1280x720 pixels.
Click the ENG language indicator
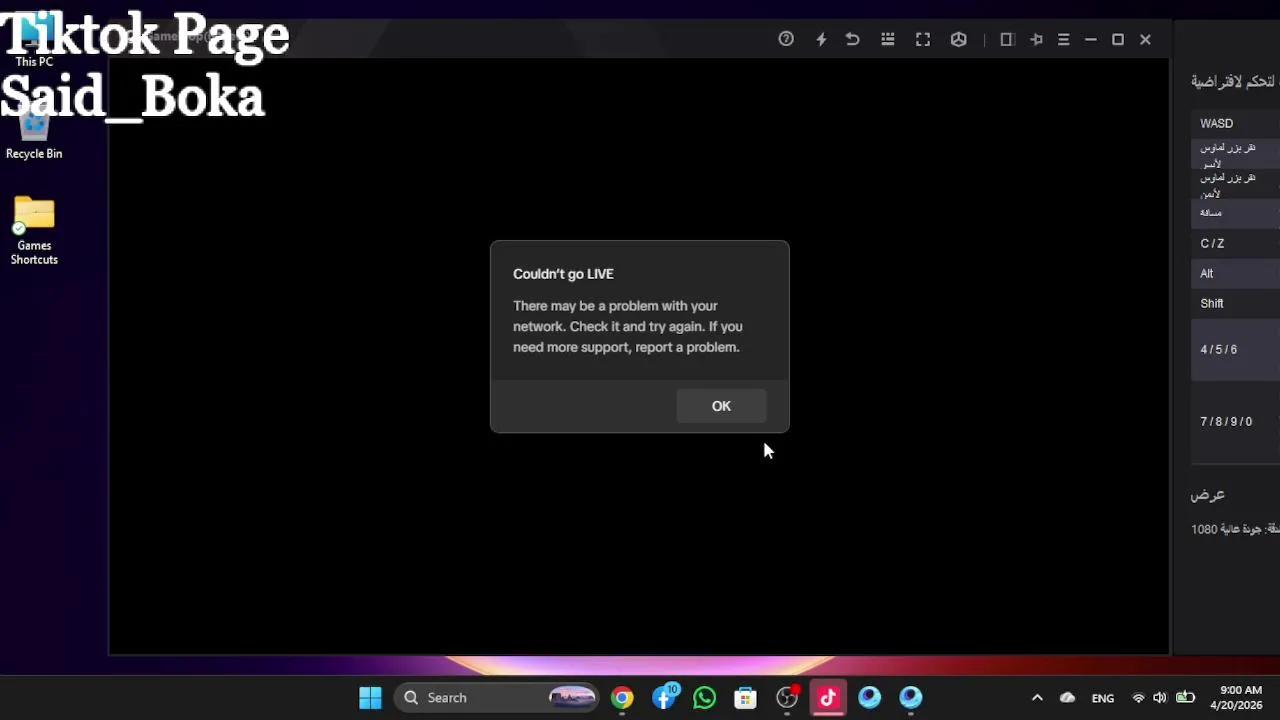point(1103,698)
